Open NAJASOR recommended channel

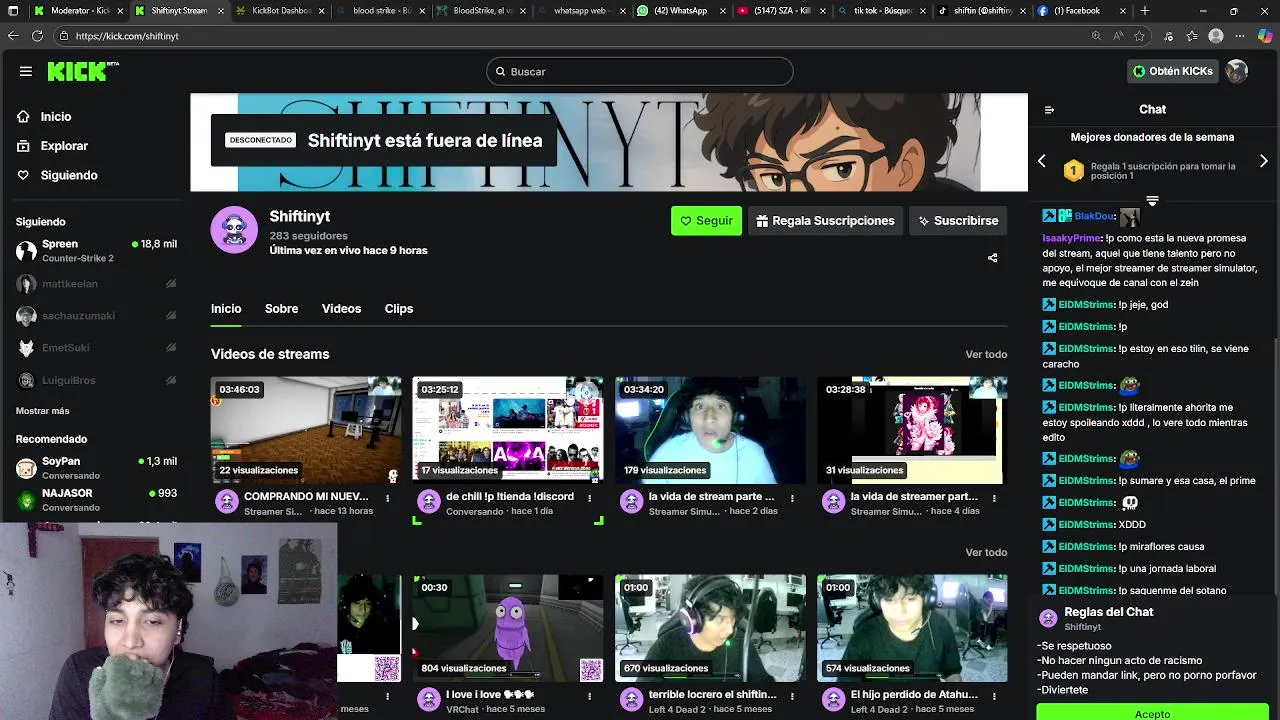96,500
